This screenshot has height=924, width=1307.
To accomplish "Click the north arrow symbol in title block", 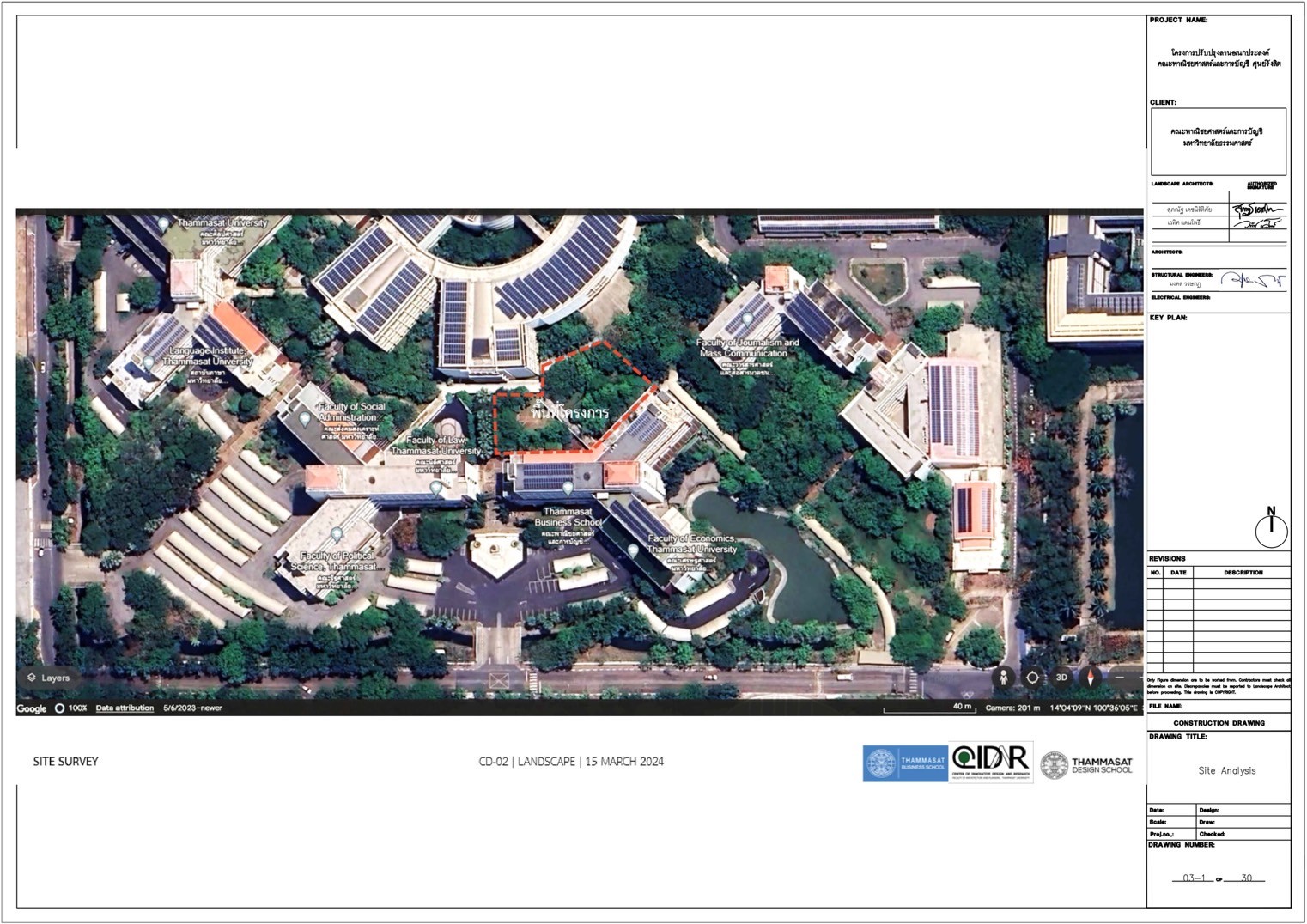I will [x=1271, y=527].
